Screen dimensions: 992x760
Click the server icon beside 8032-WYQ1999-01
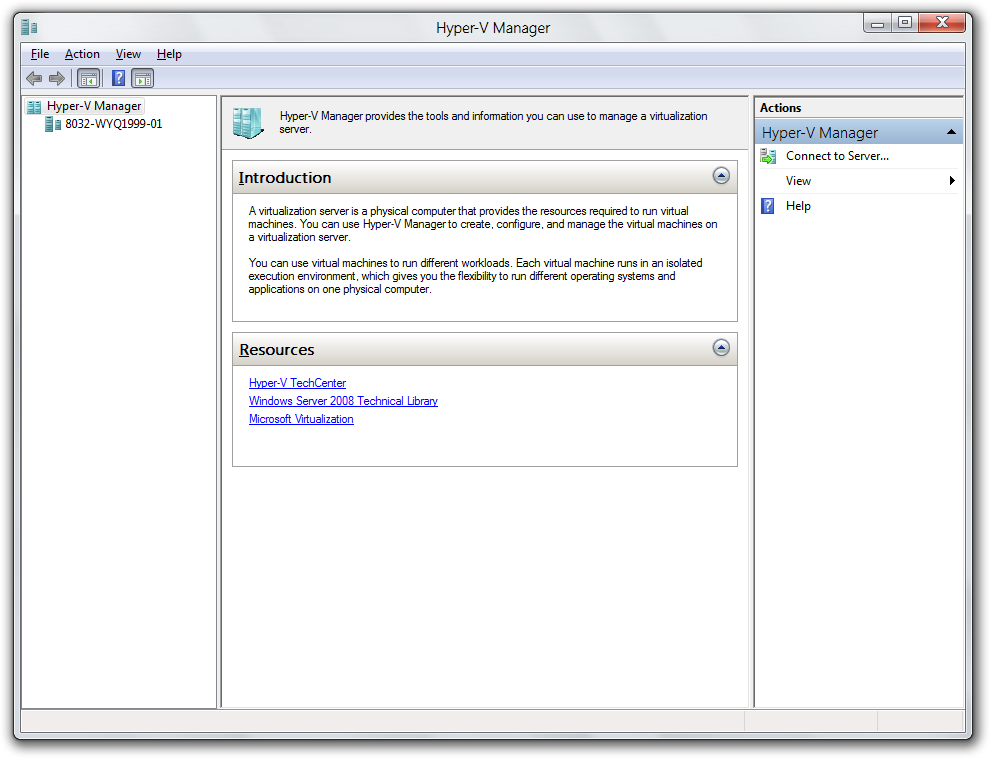tap(53, 124)
